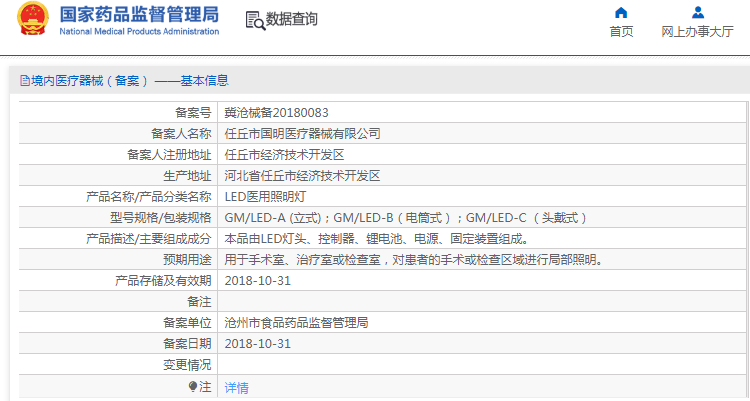Screen dimensions: 750x401
Task: Click the record number 冀沧械备20180083
Action: [x=276, y=113]
